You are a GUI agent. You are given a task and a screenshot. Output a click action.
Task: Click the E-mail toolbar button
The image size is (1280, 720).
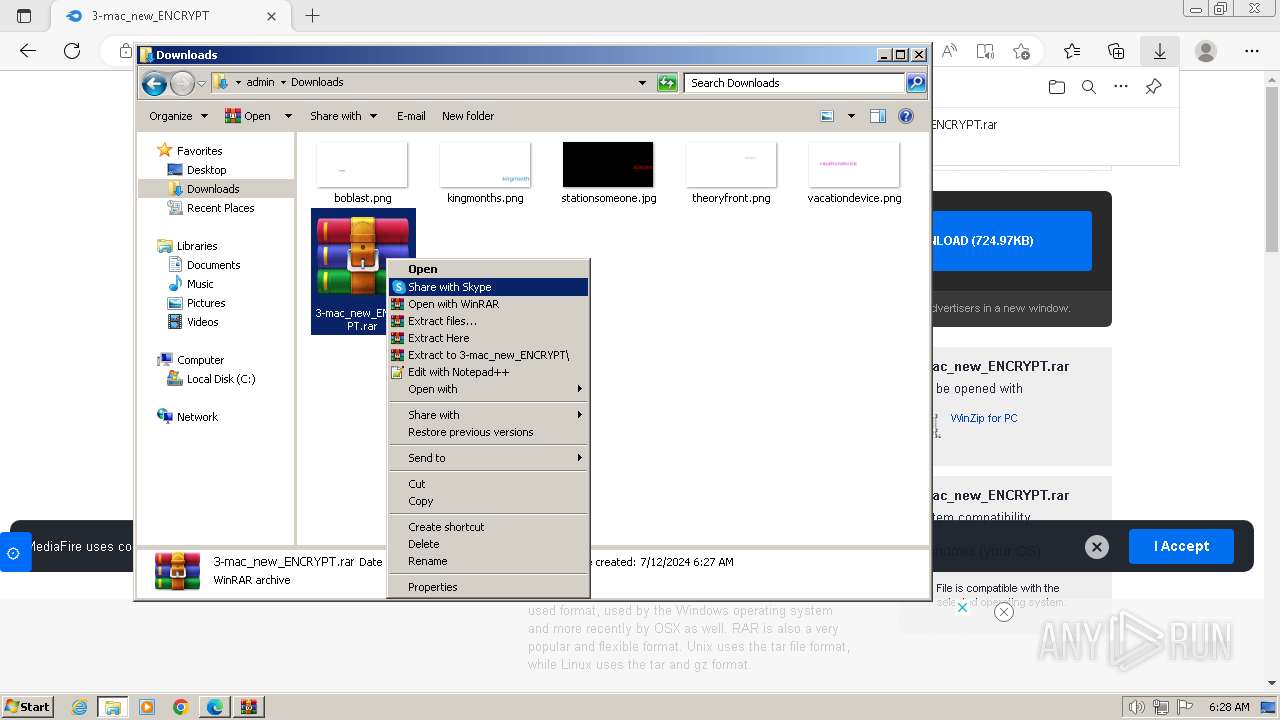[411, 116]
